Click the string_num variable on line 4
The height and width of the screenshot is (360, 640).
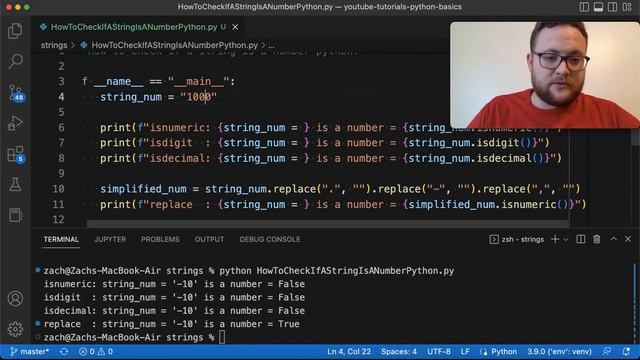(x=131, y=97)
